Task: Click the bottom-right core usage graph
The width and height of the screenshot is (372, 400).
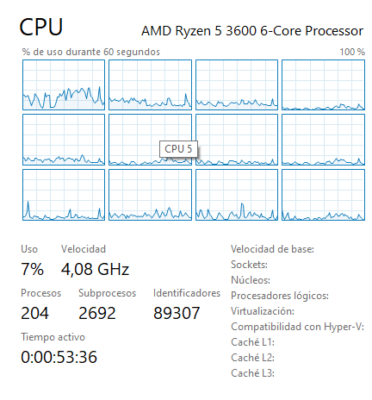Action: point(323,195)
